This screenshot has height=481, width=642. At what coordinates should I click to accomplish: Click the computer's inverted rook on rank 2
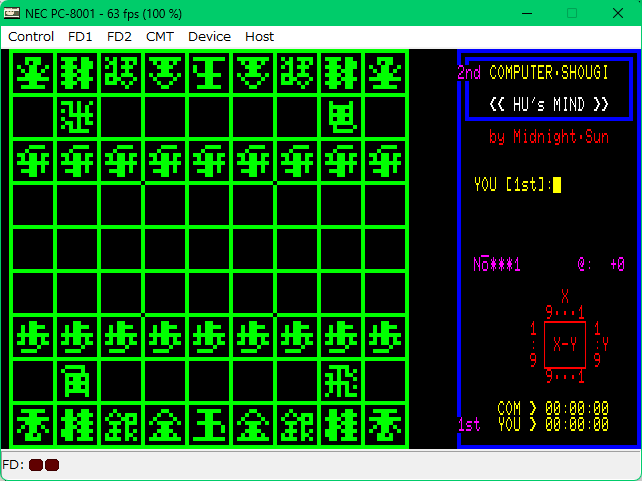point(77,117)
